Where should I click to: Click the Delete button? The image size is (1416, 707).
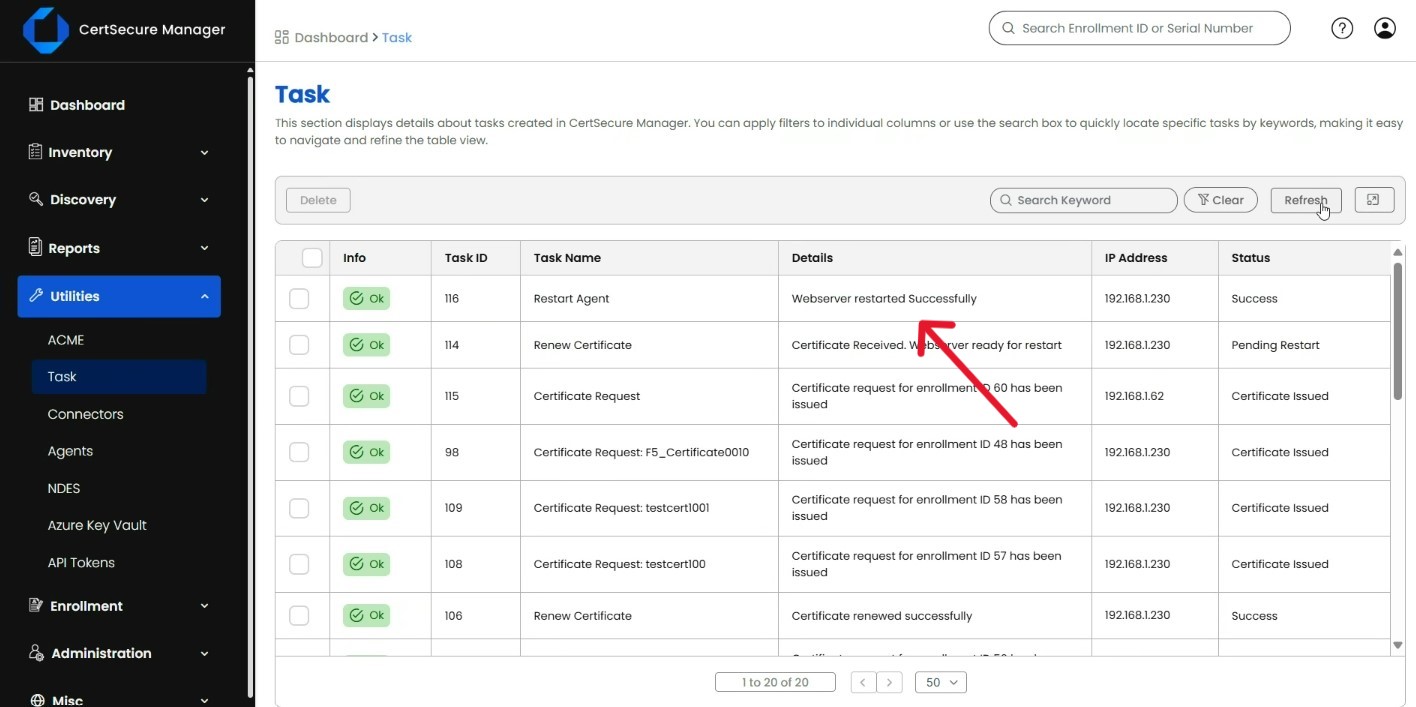pyautogui.click(x=318, y=200)
